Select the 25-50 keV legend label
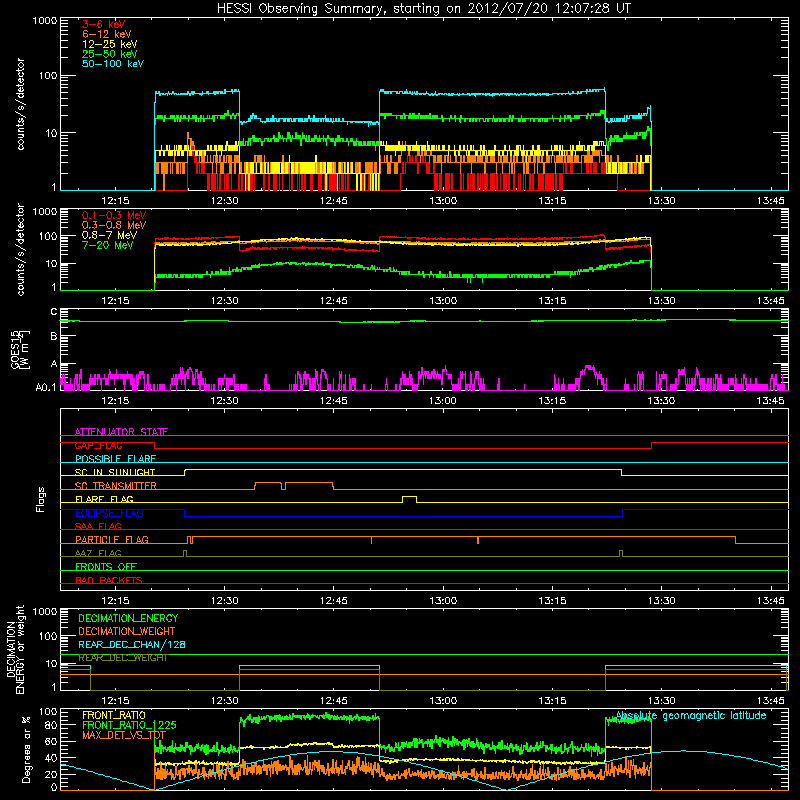 (x=110, y=54)
